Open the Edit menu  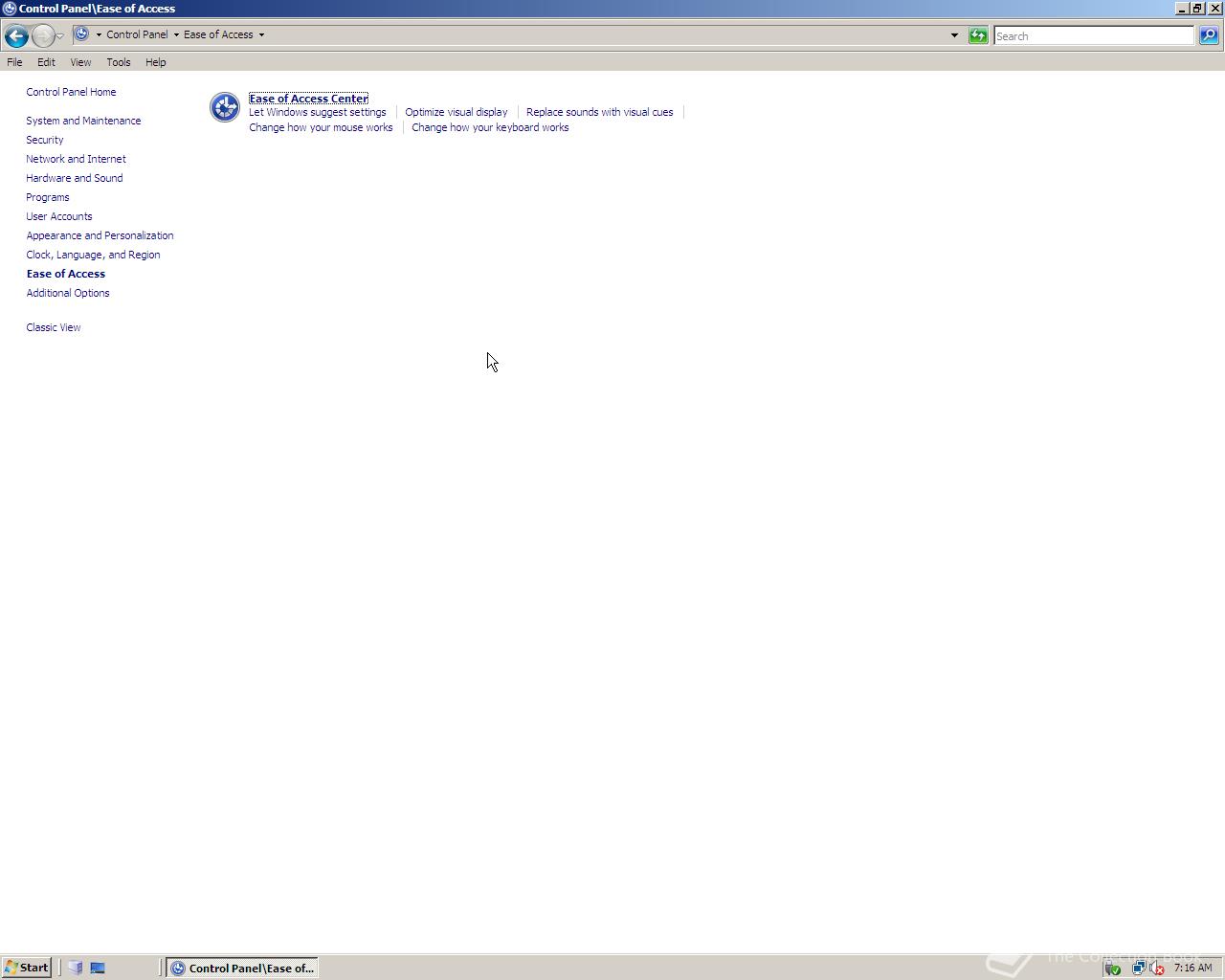tap(46, 62)
